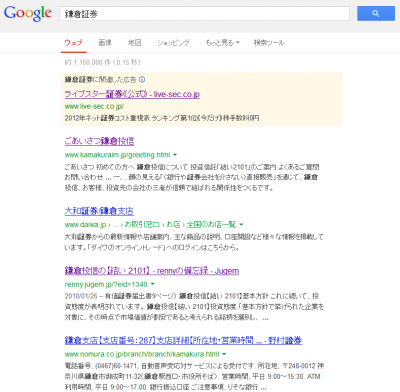Click お取引窓口 breadcrumb in the daiwa.jp result
The image size is (400, 392).
click(142, 225)
